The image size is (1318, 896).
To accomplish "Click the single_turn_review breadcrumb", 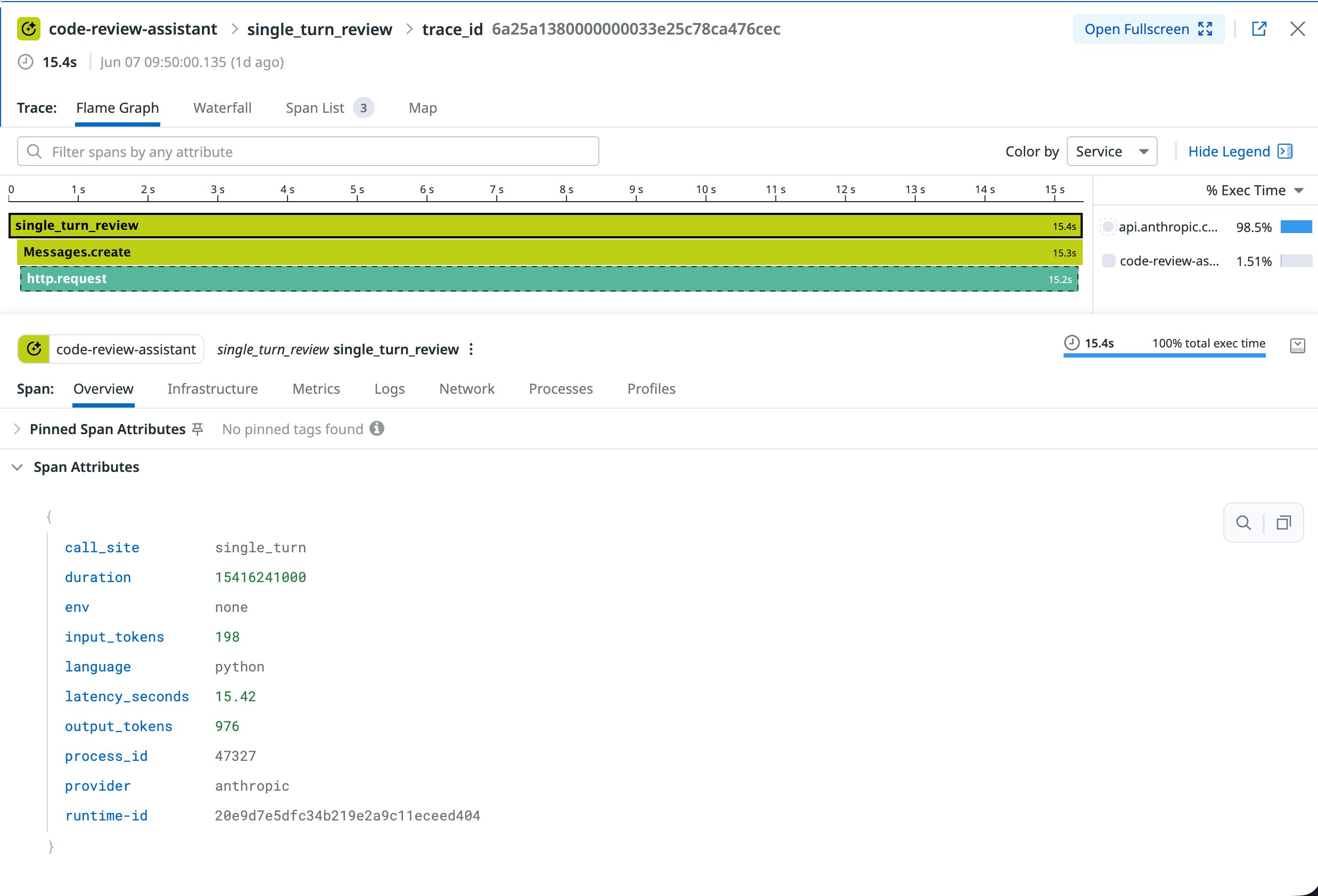I will [x=319, y=29].
